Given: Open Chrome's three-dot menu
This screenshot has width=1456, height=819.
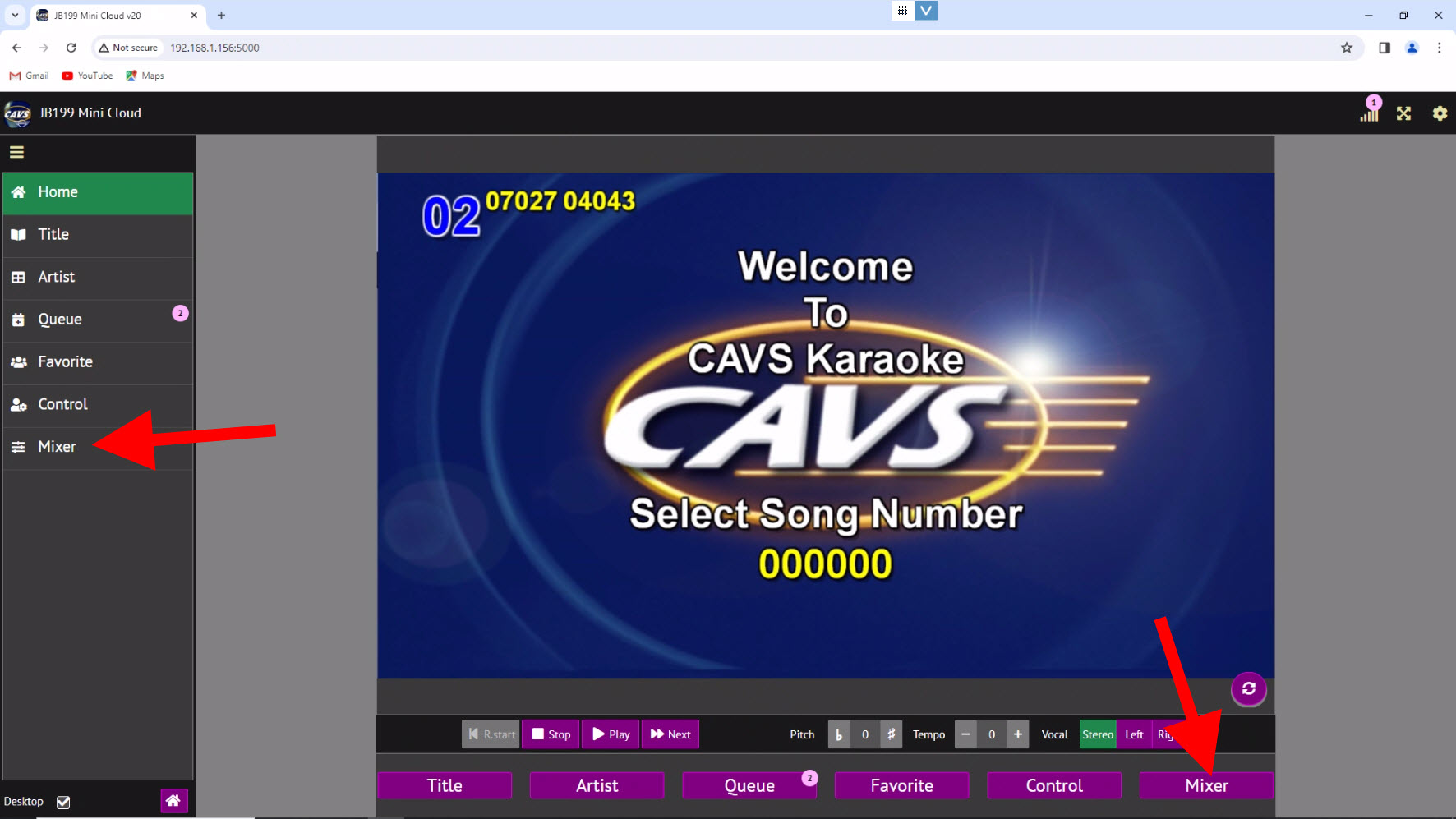Looking at the screenshot, I should point(1439,48).
